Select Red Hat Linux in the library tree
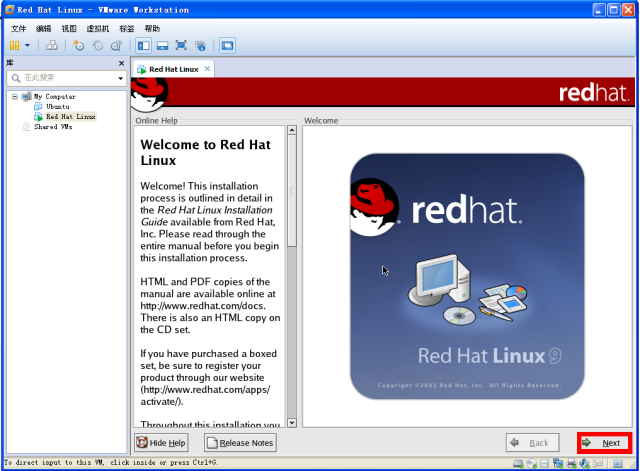The image size is (640, 471). pos(71,117)
